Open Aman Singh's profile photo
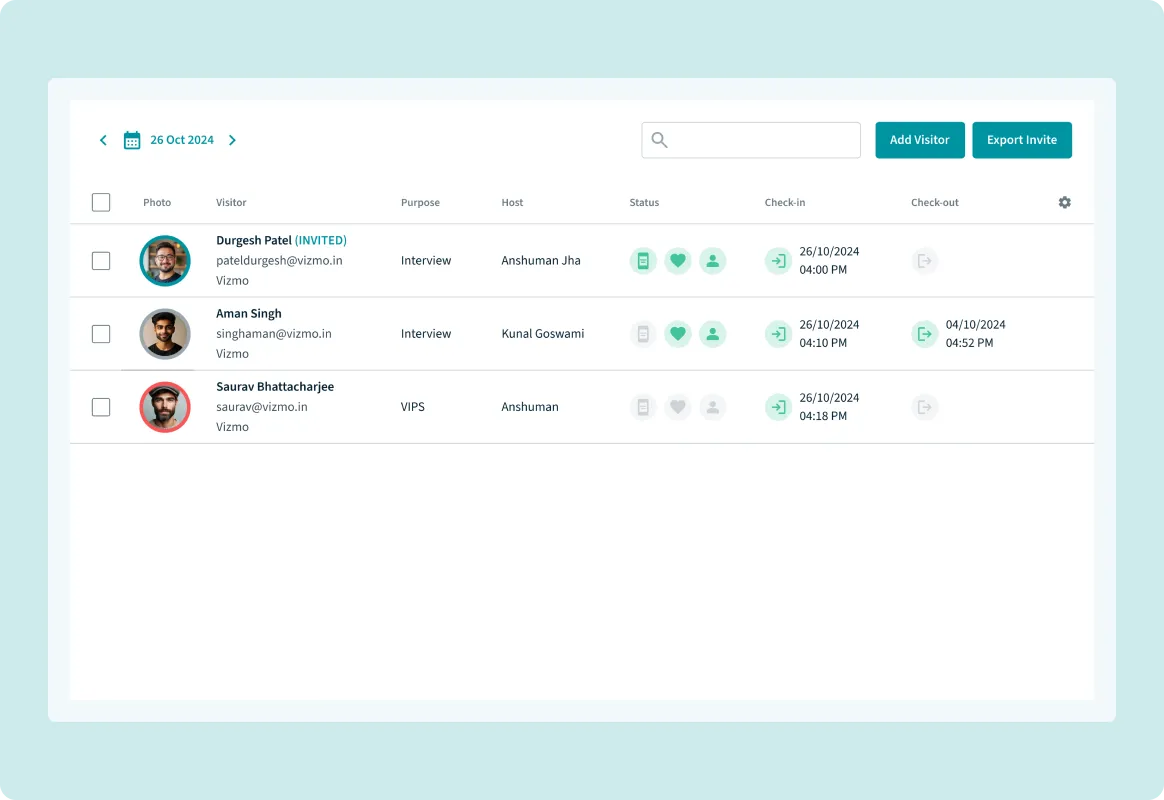 coord(165,334)
